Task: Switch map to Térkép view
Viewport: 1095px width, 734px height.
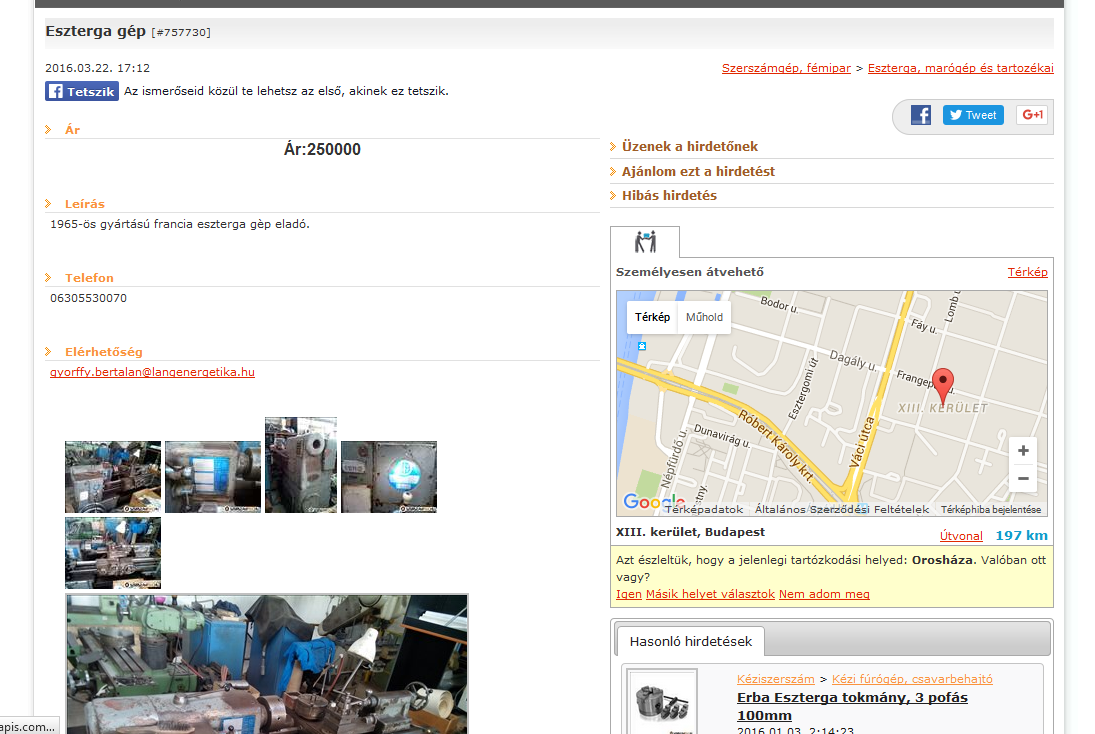Action: (652, 317)
